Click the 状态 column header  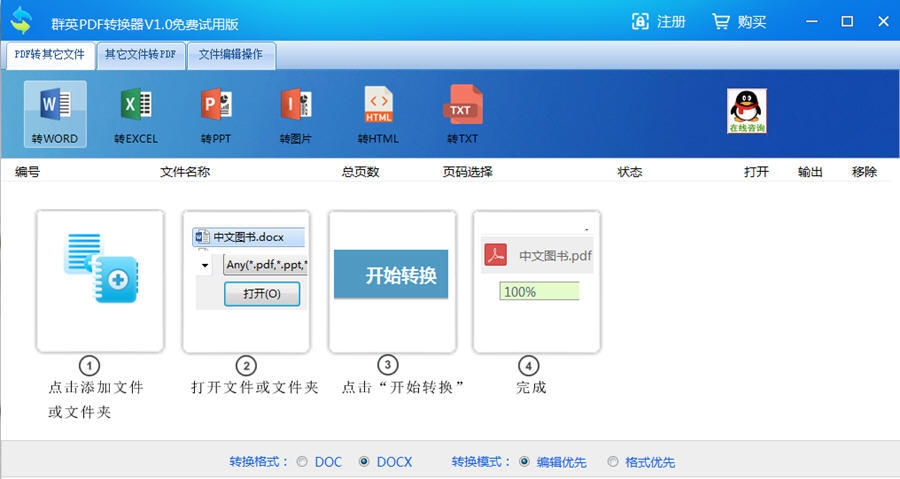tap(630, 172)
